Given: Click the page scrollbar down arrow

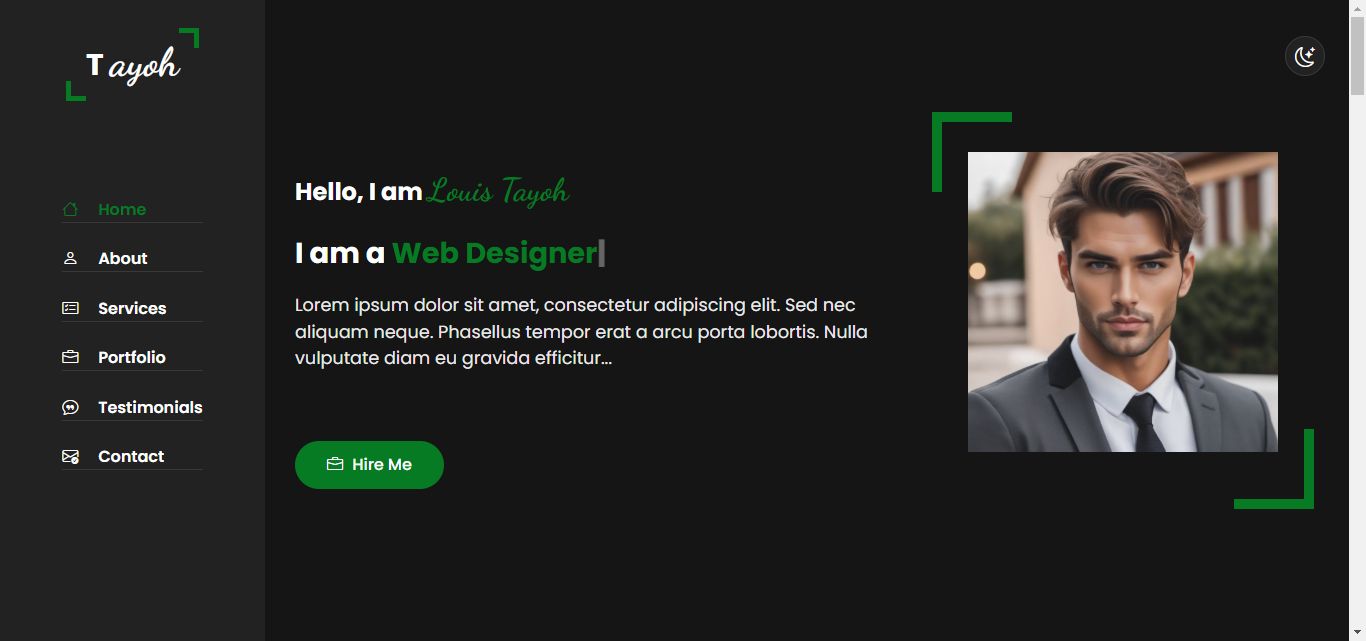Looking at the screenshot, I should (1357, 632).
